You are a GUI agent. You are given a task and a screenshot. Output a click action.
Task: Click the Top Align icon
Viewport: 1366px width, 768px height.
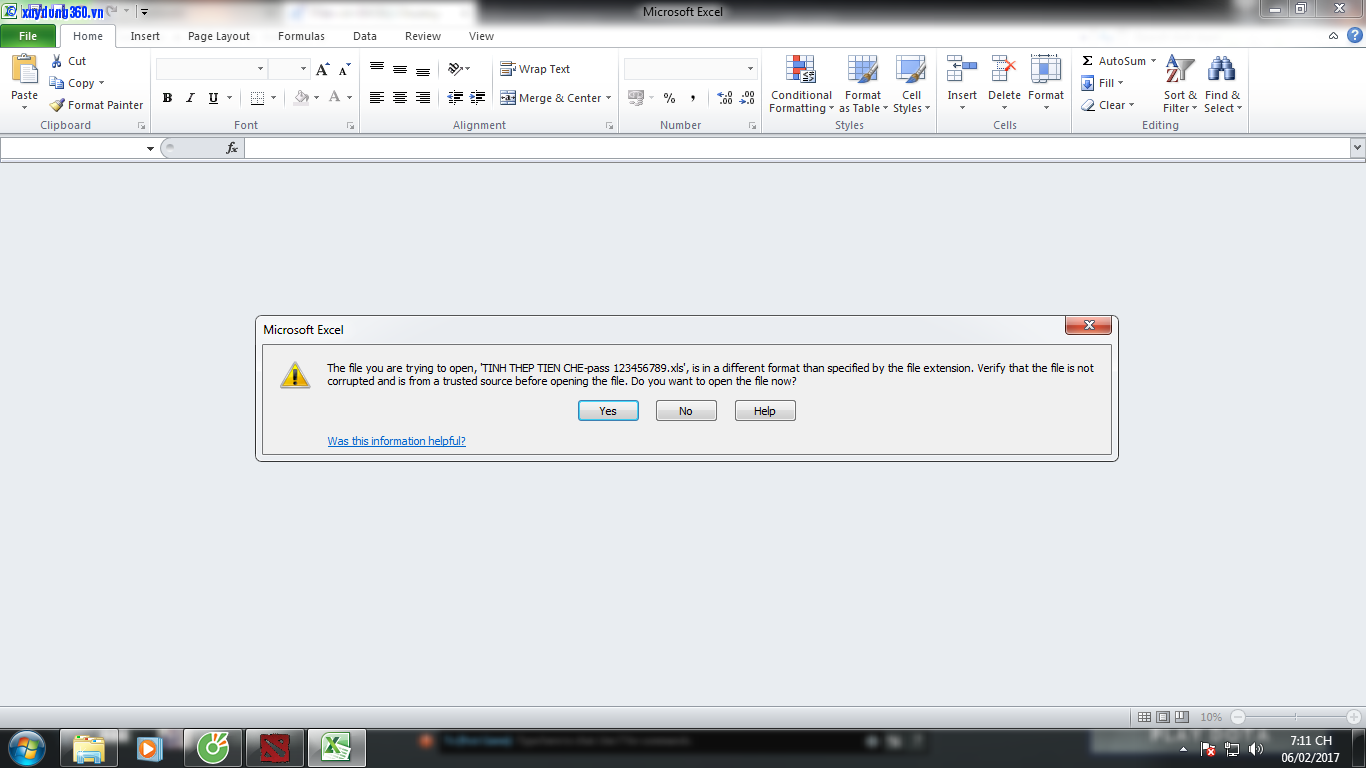[x=377, y=69]
